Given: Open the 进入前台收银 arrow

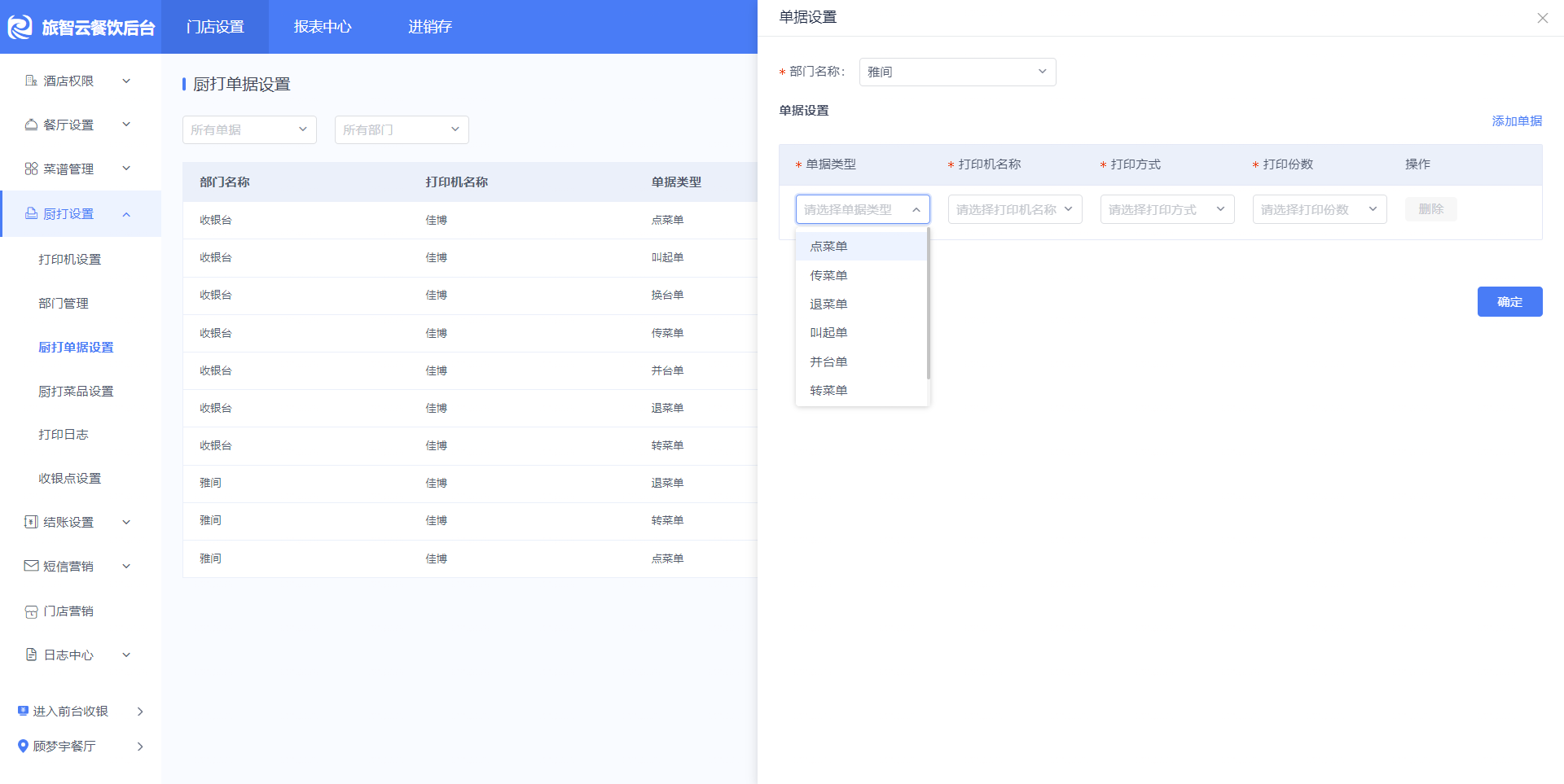Looking at the screenshot, I should click(x=140, y=711).
